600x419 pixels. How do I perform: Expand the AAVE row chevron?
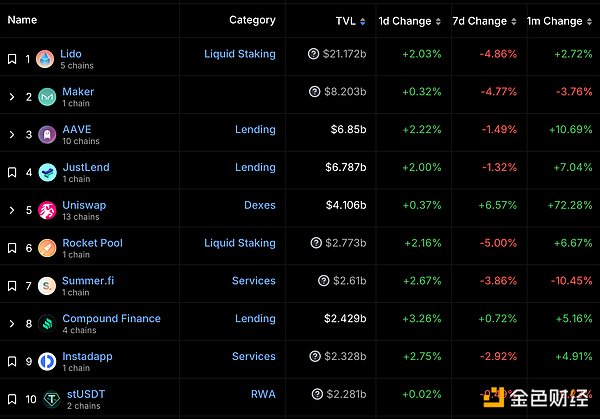click(12, 135)
